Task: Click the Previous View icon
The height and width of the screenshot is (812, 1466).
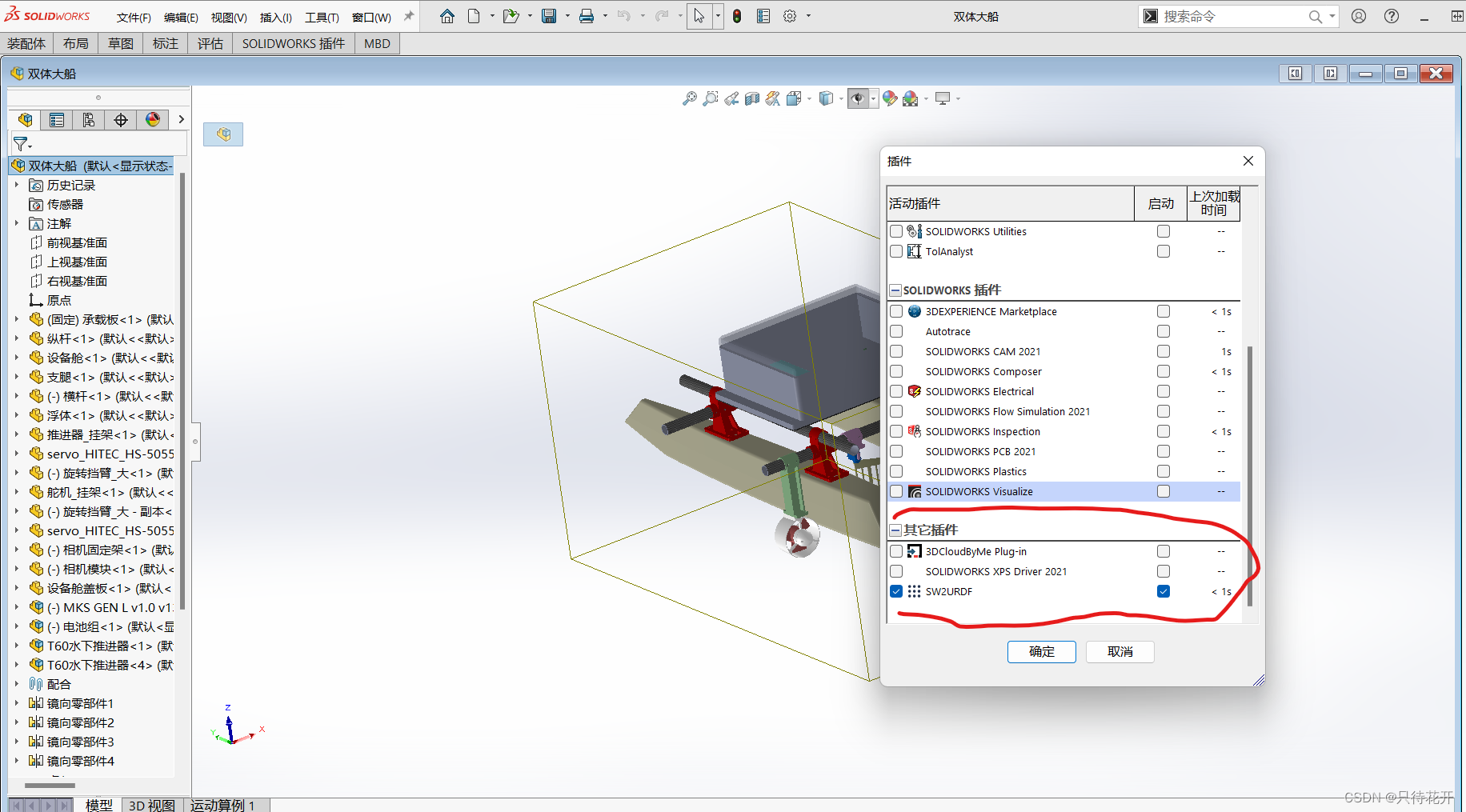Action: pos(731,98)
